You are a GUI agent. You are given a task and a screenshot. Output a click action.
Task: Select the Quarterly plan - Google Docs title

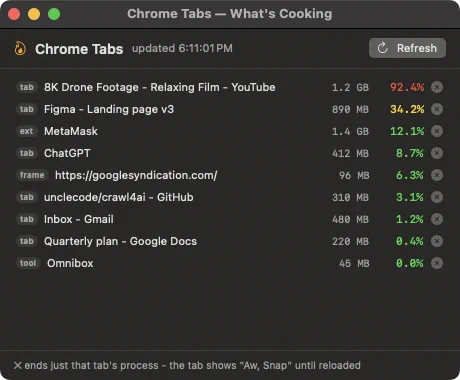click(x=120, y=241)
